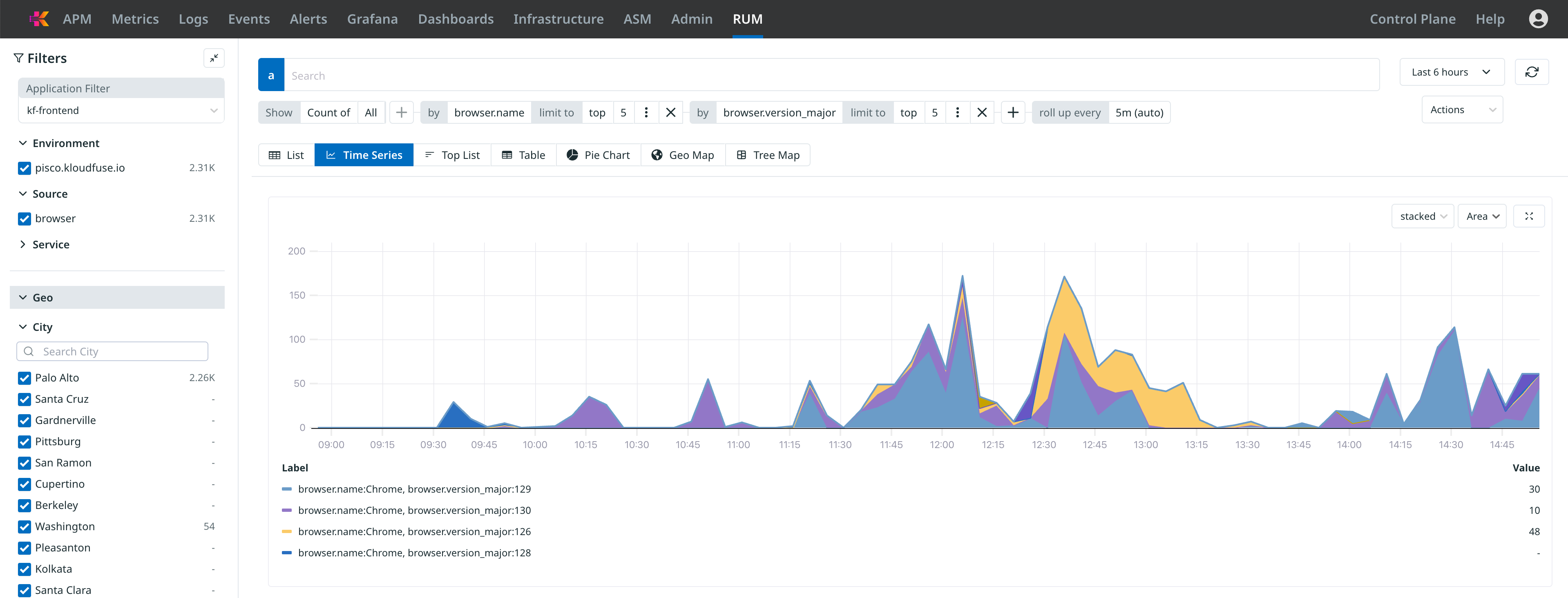Disable the browser source checkbox

point(25,219)
